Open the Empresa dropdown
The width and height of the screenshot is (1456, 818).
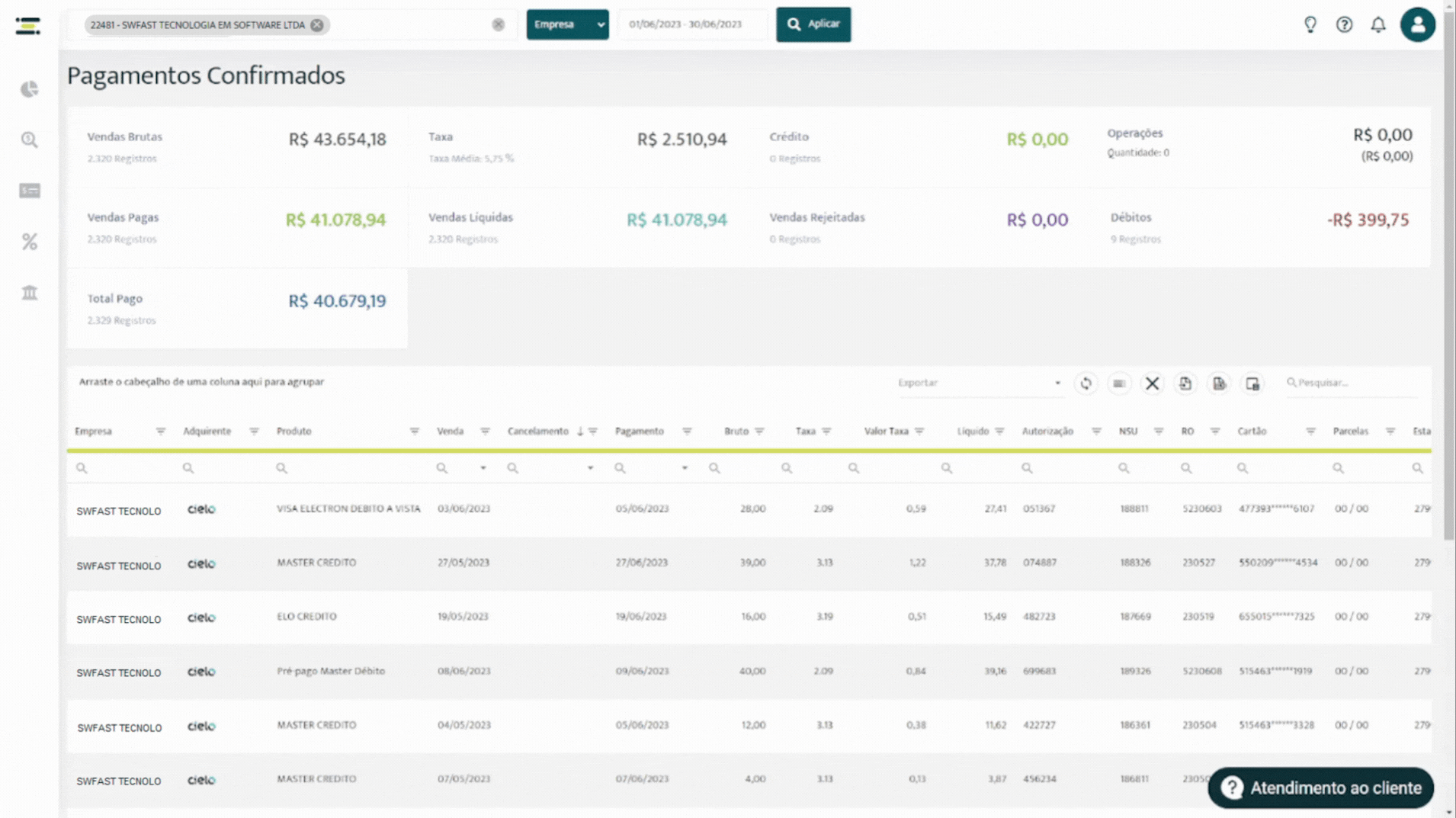click(567, 24)
